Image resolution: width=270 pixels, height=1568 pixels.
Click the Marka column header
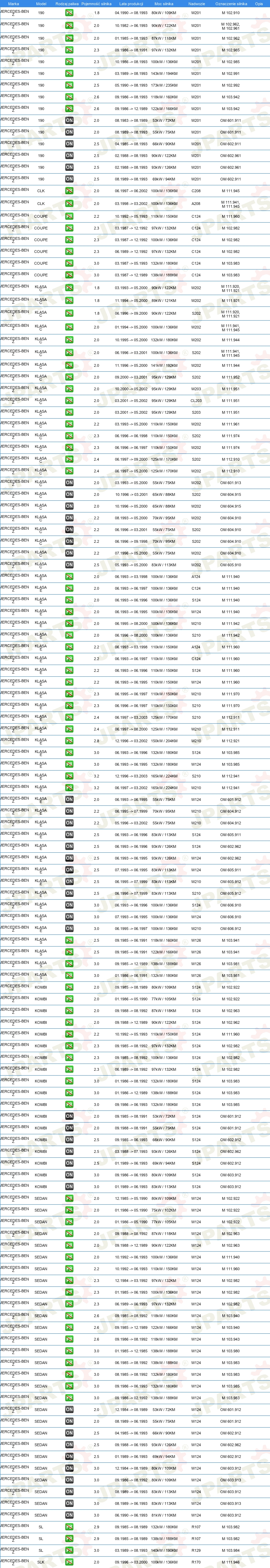tap(13, 4)
